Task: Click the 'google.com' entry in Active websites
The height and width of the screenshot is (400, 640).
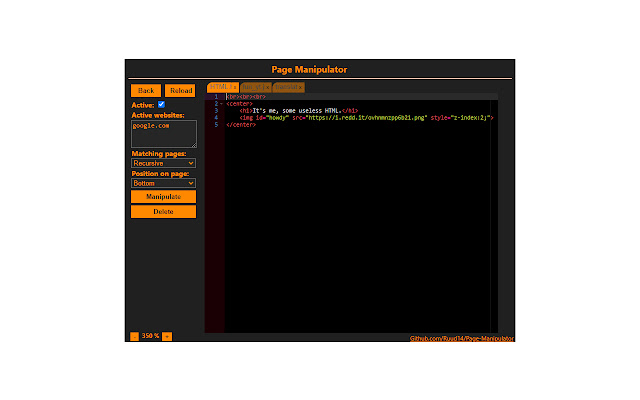Action: pyautogui.click(x=151, y=126)
